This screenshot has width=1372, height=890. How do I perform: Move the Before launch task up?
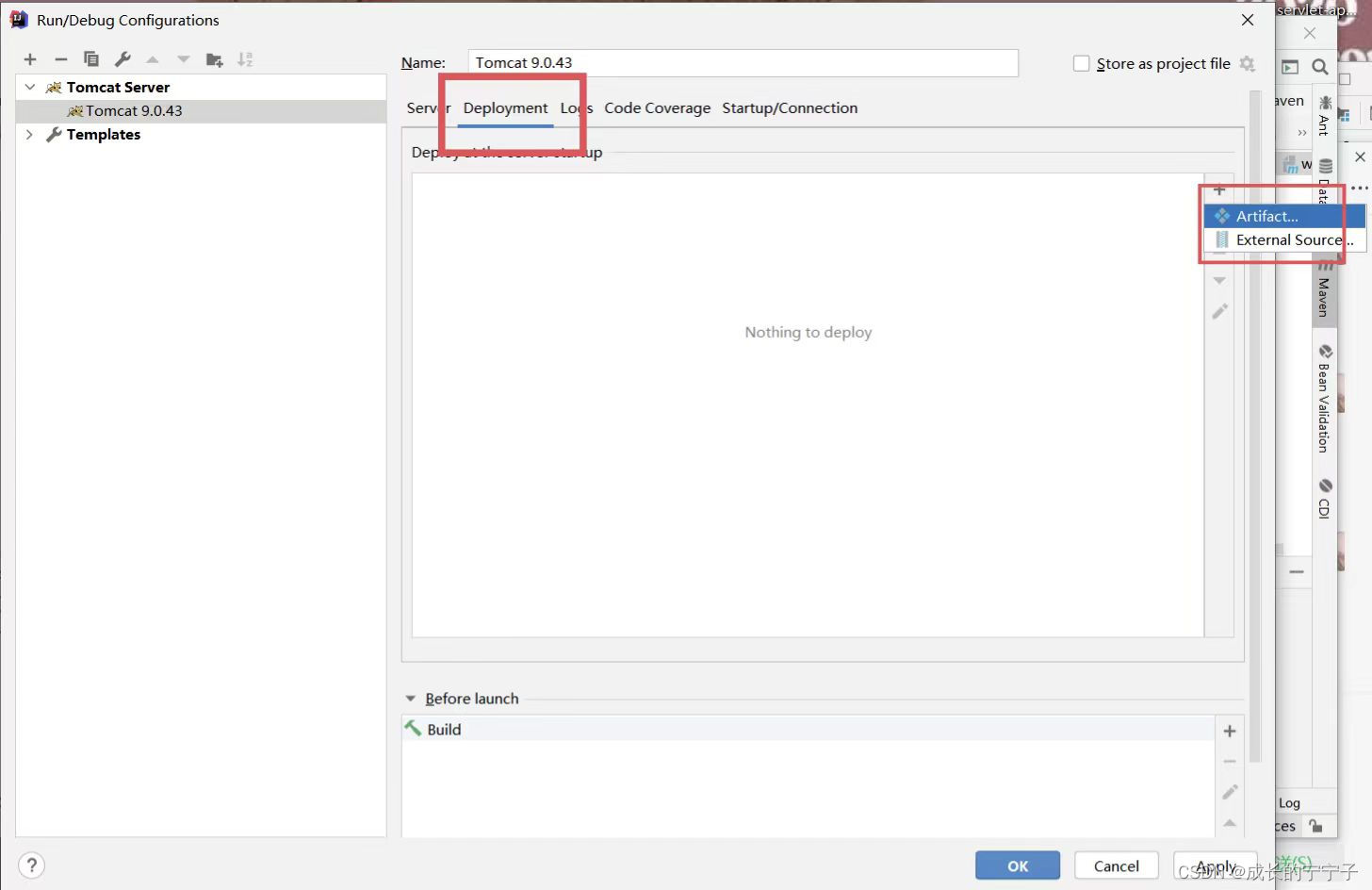(x=1230, y=823)
